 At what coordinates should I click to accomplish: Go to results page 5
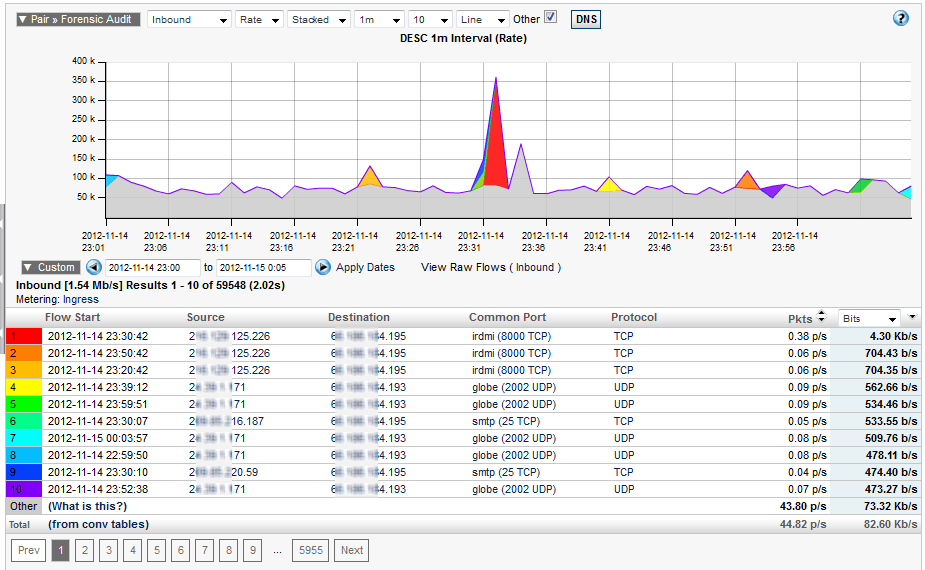coord(157,551)
